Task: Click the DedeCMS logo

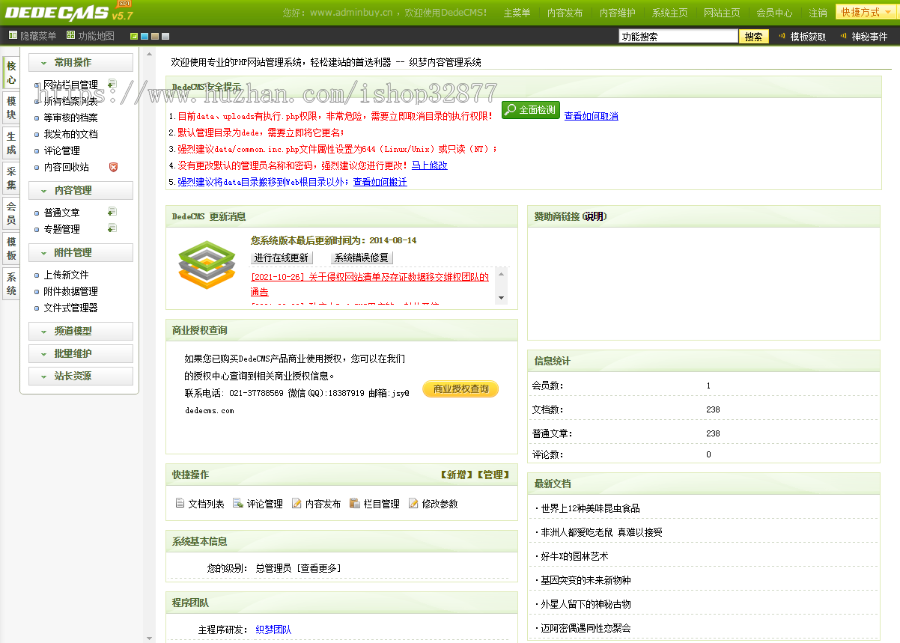Action: 69,12
